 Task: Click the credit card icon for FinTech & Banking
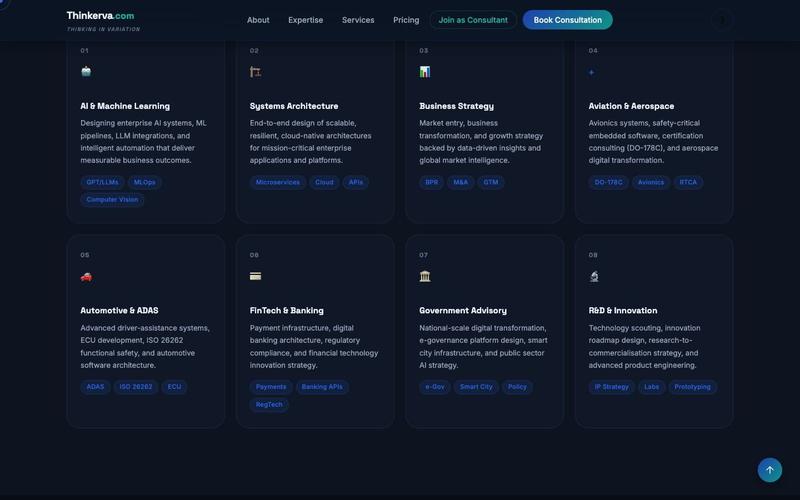(256, 276)
